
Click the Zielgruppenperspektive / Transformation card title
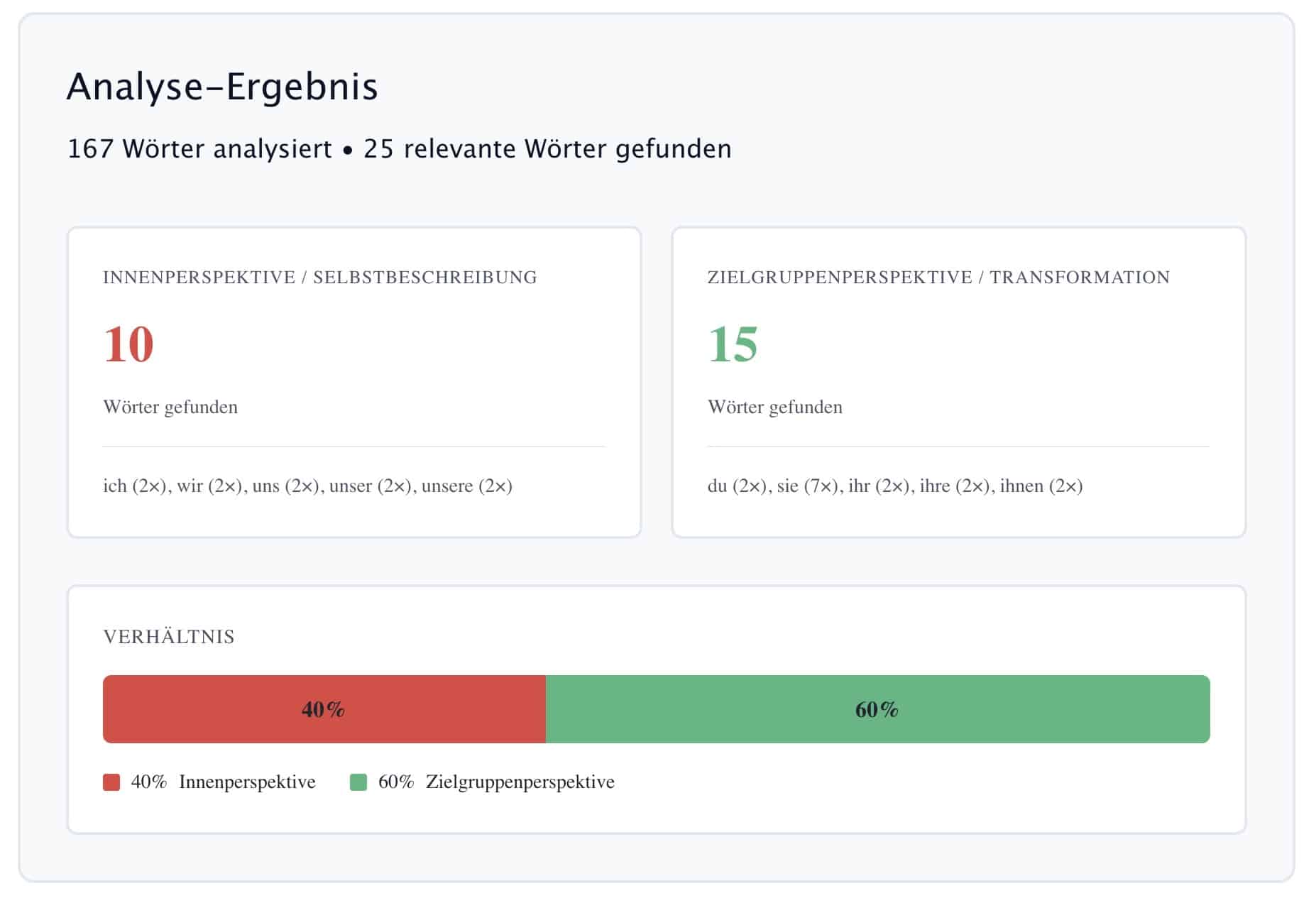(938, 278)
